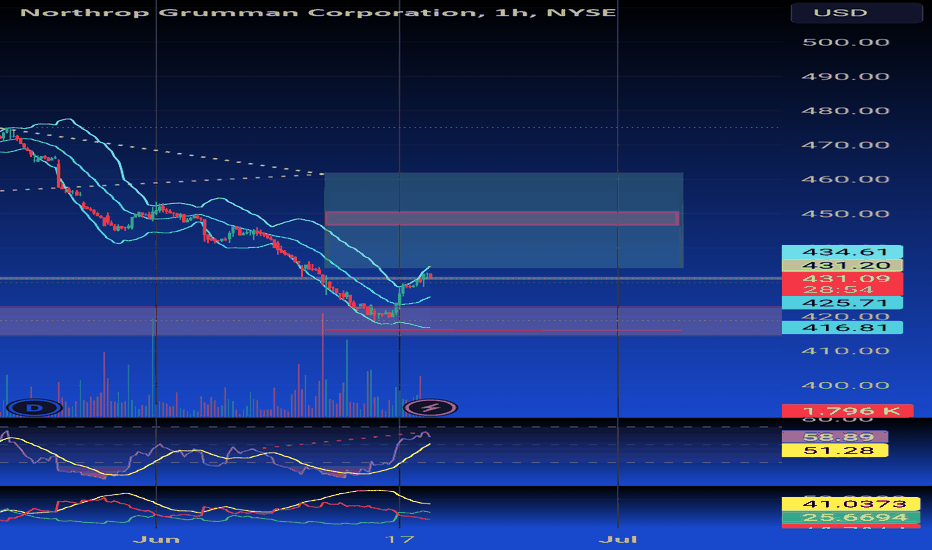Click the Jul date label on time axis
The image size is (932, 550).
[x=618, y=539]
